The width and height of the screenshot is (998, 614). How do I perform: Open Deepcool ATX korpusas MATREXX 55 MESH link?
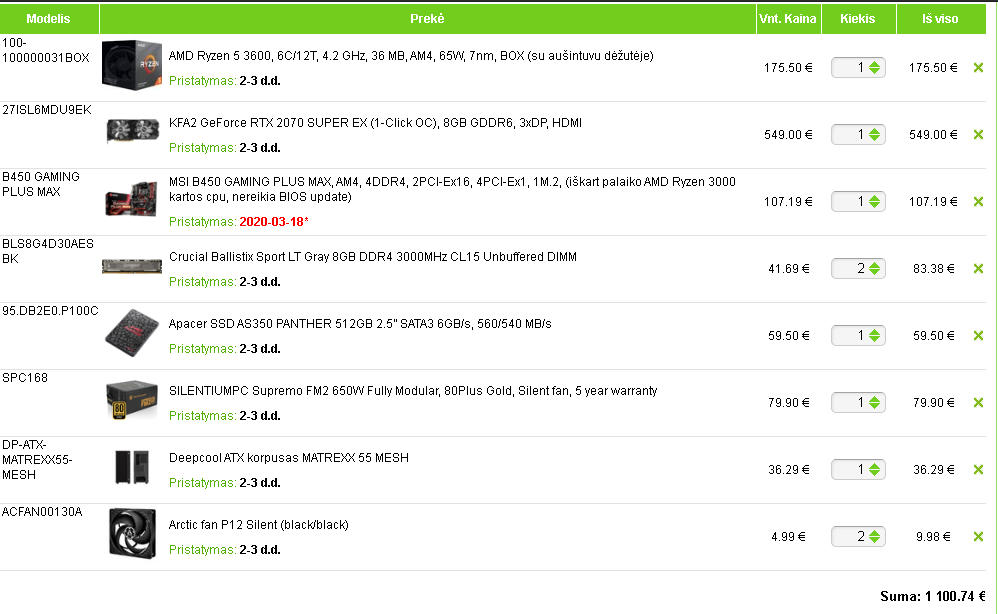coord(288,458)
